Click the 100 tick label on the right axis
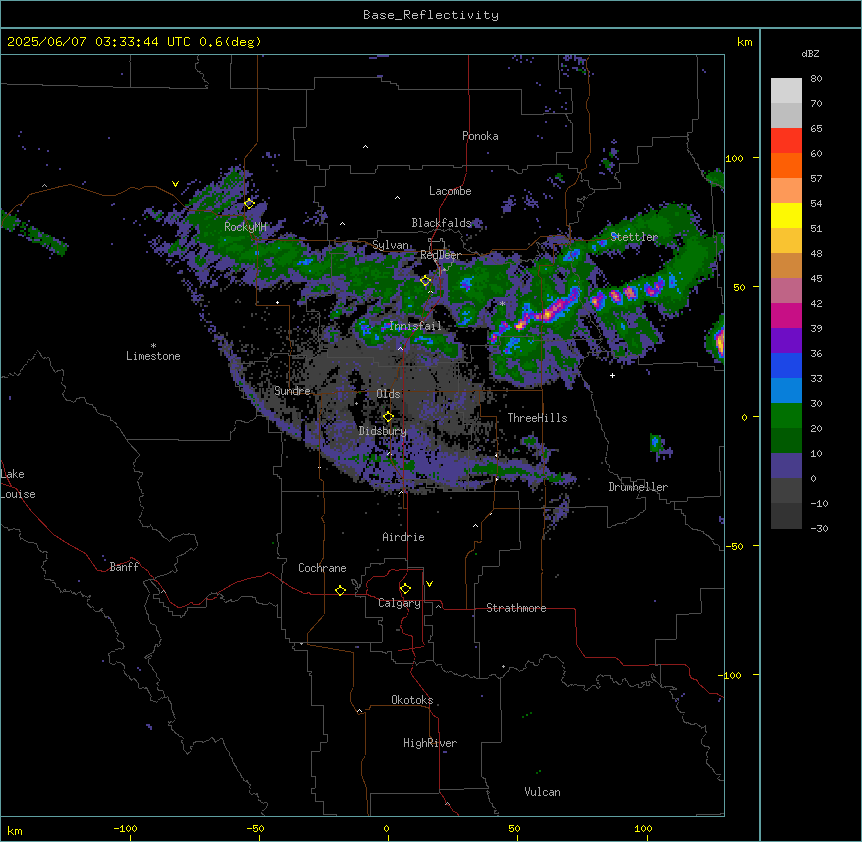This screenshot has height=842, width=862. pos(734,158)
